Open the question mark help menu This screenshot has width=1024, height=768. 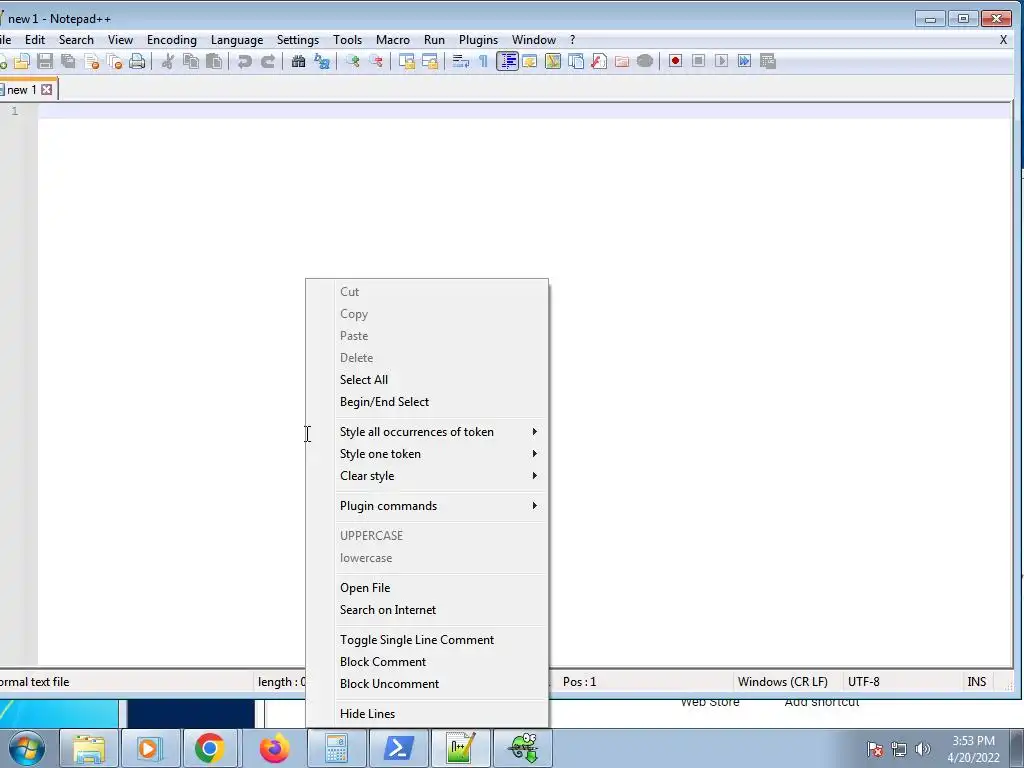point(573,40)
